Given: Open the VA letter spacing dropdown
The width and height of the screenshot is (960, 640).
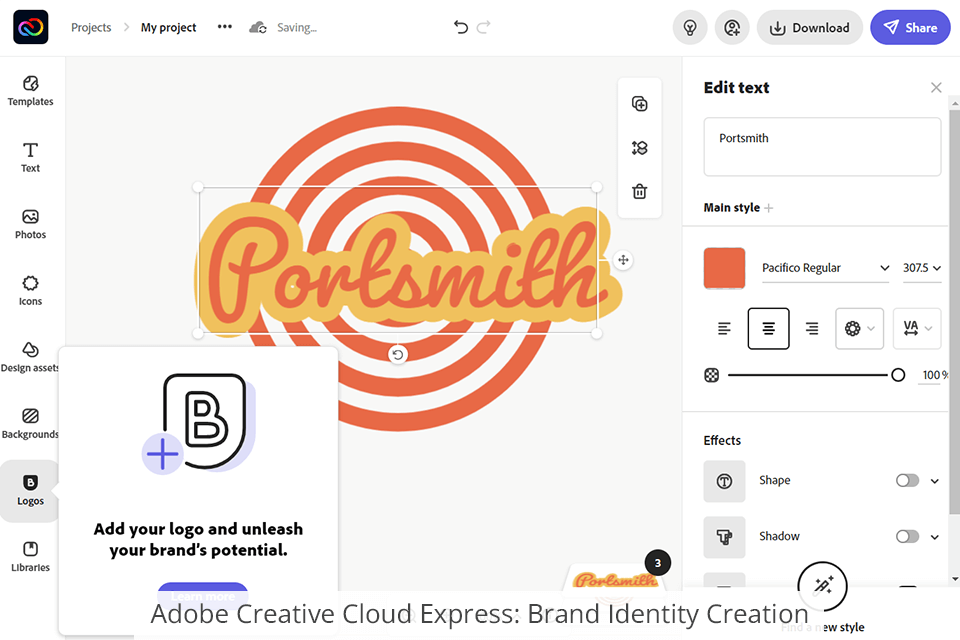Looking at the screenshot, I should (x=917, y=329).
